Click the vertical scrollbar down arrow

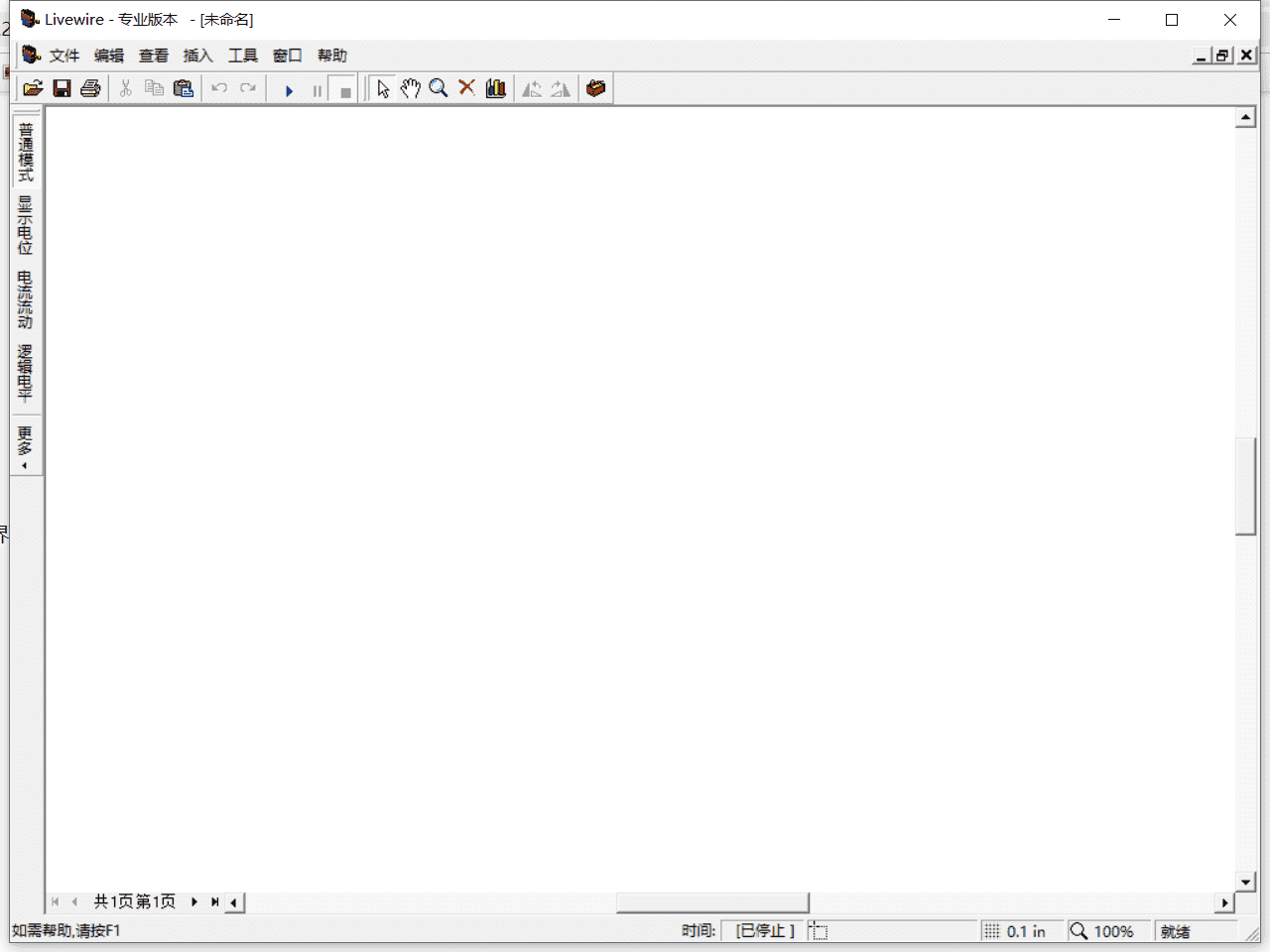(x=1246, y=882)
